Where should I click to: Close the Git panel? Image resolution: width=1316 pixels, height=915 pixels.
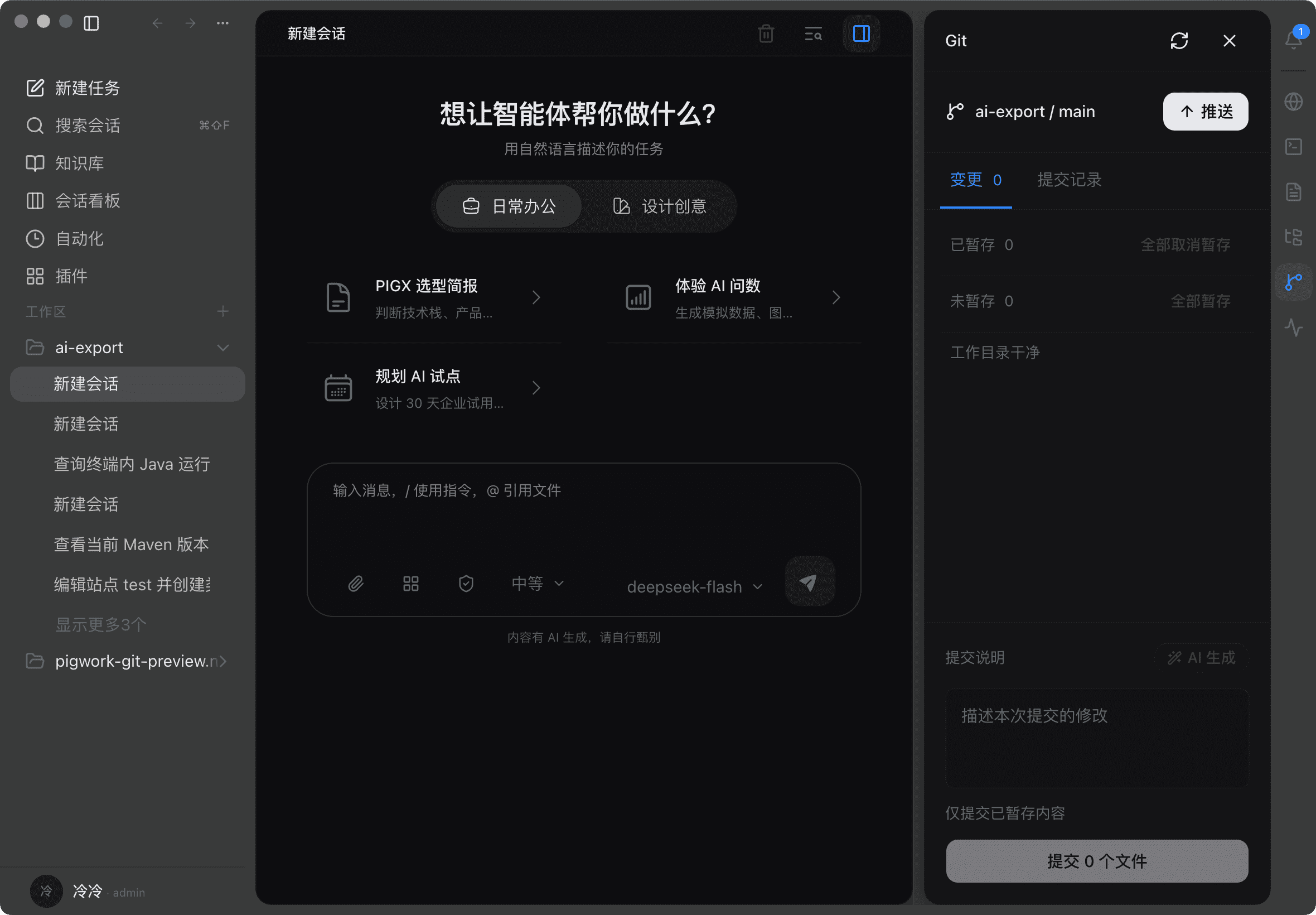[x=1229, y=41]
